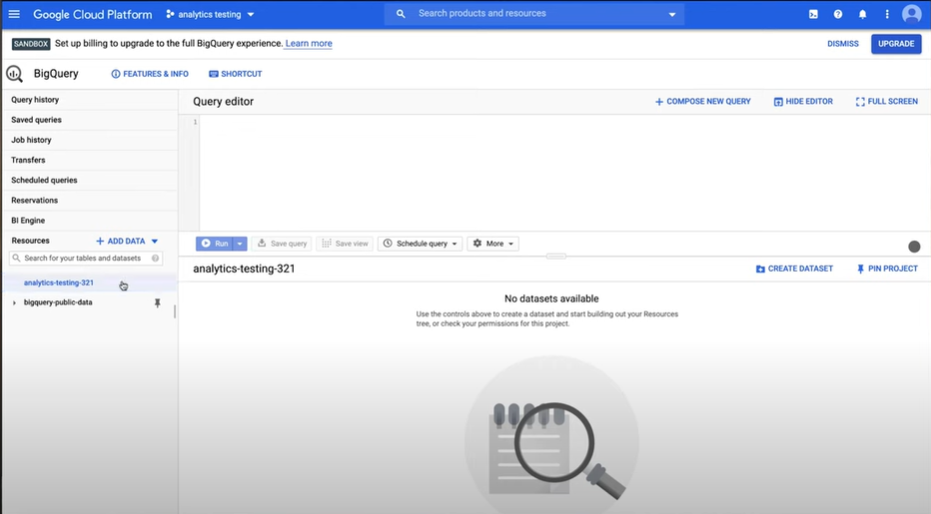Click the ADD DATA button

click(x=126, y=241)
